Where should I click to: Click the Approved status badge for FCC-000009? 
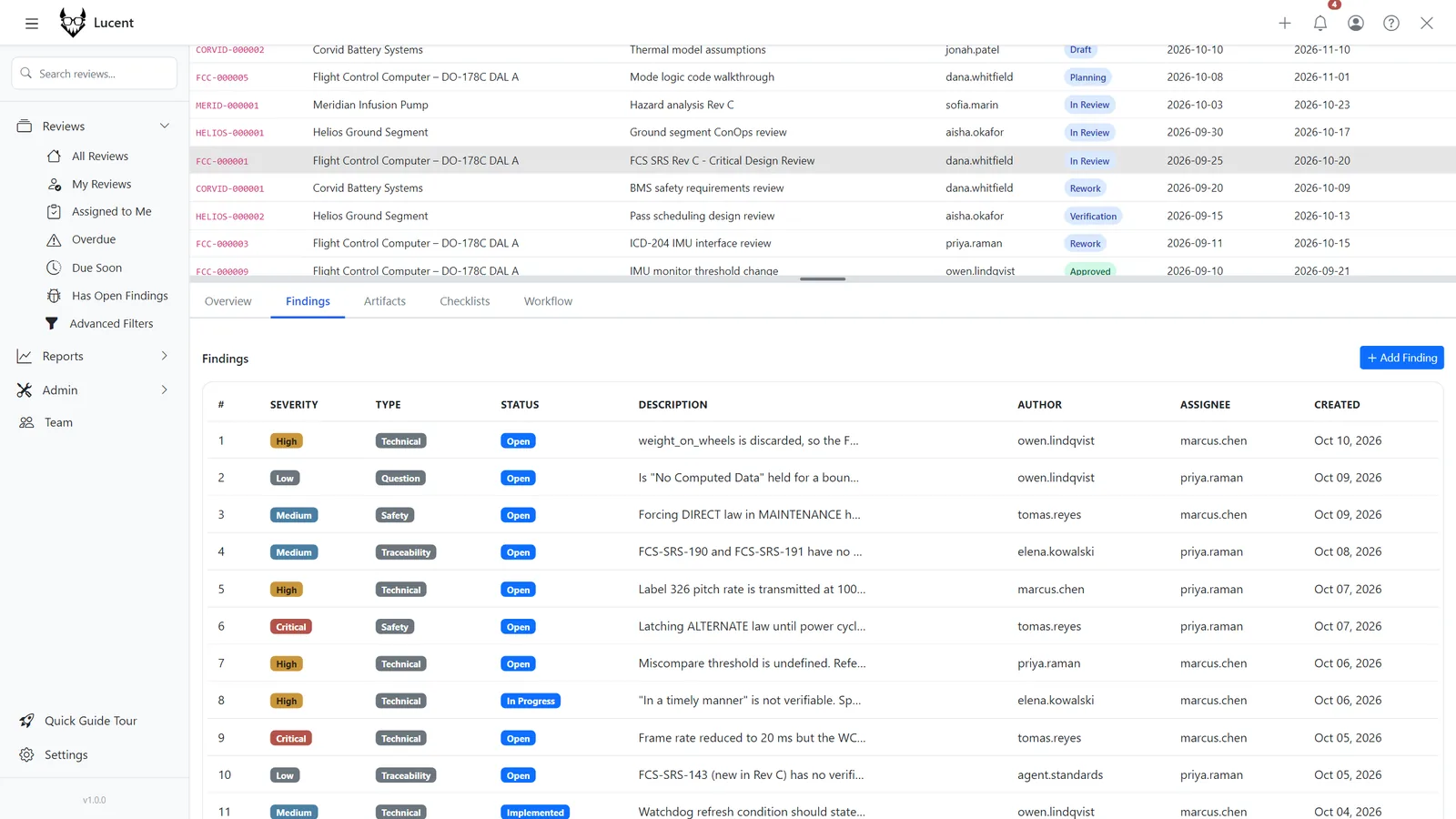1090,271
